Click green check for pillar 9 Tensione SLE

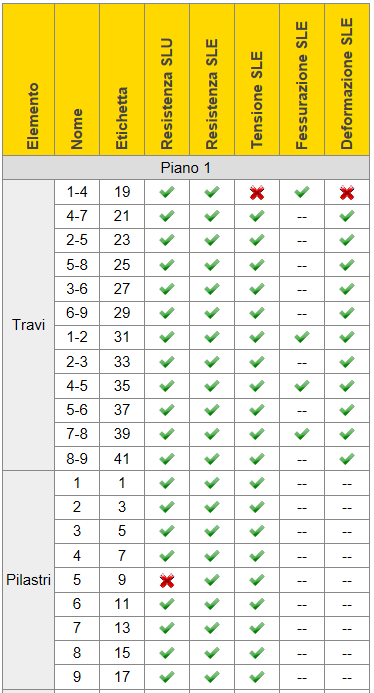pyautogui.click(x=257, y=676)
